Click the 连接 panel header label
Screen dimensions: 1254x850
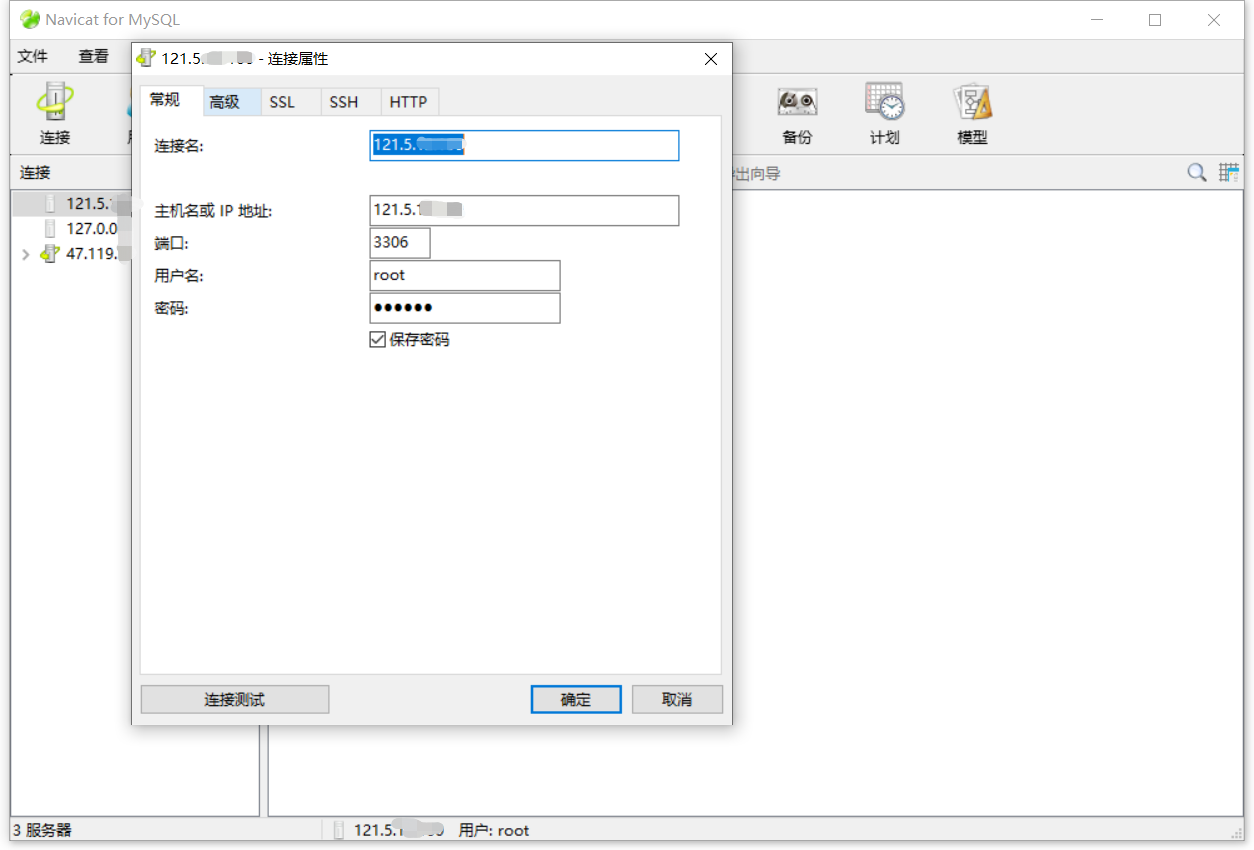[35, 173]
